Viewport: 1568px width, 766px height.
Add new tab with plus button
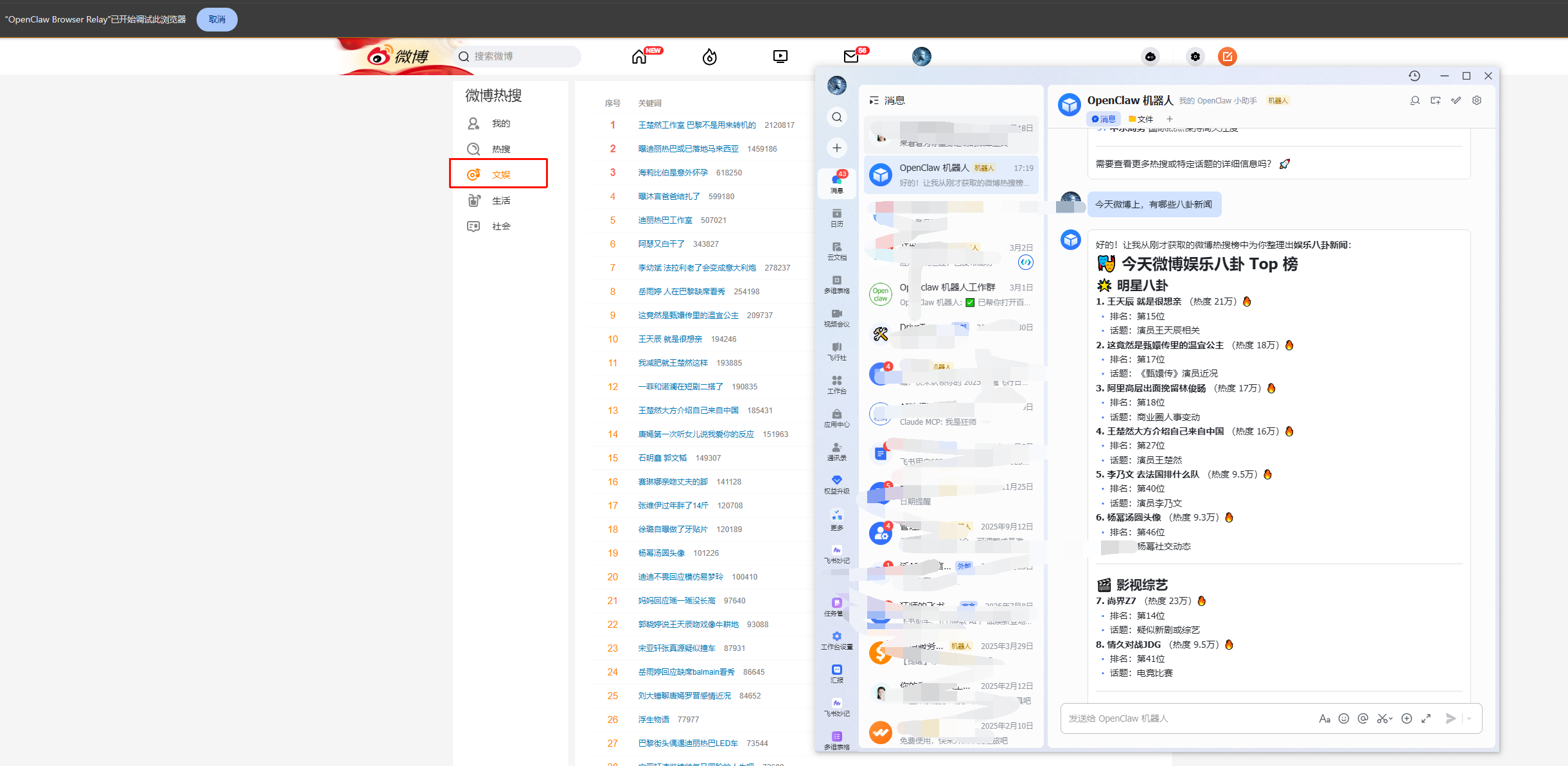click(x=1170, y=119)
